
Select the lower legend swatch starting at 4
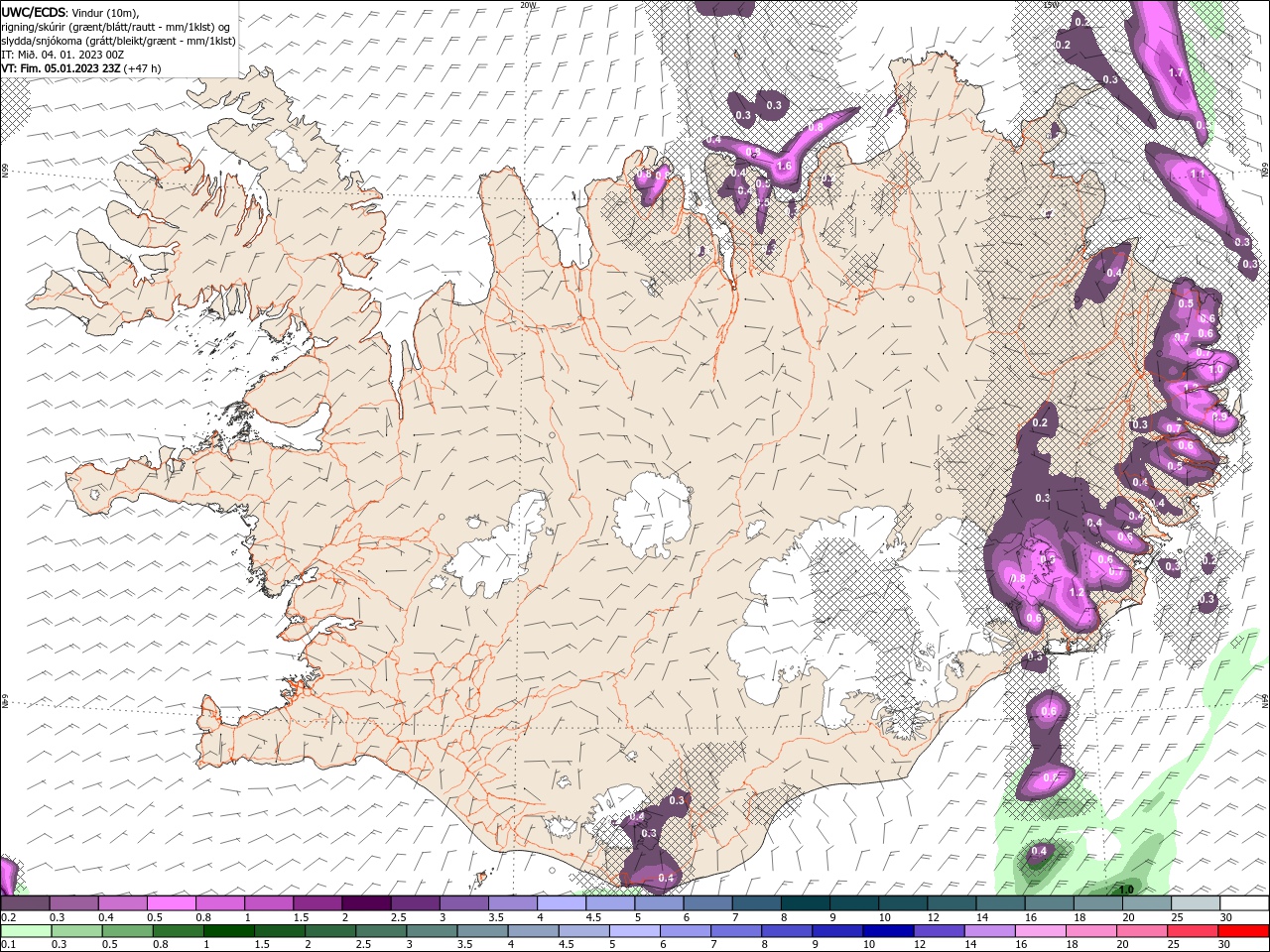pyautogui.click(x=533, y=930)
